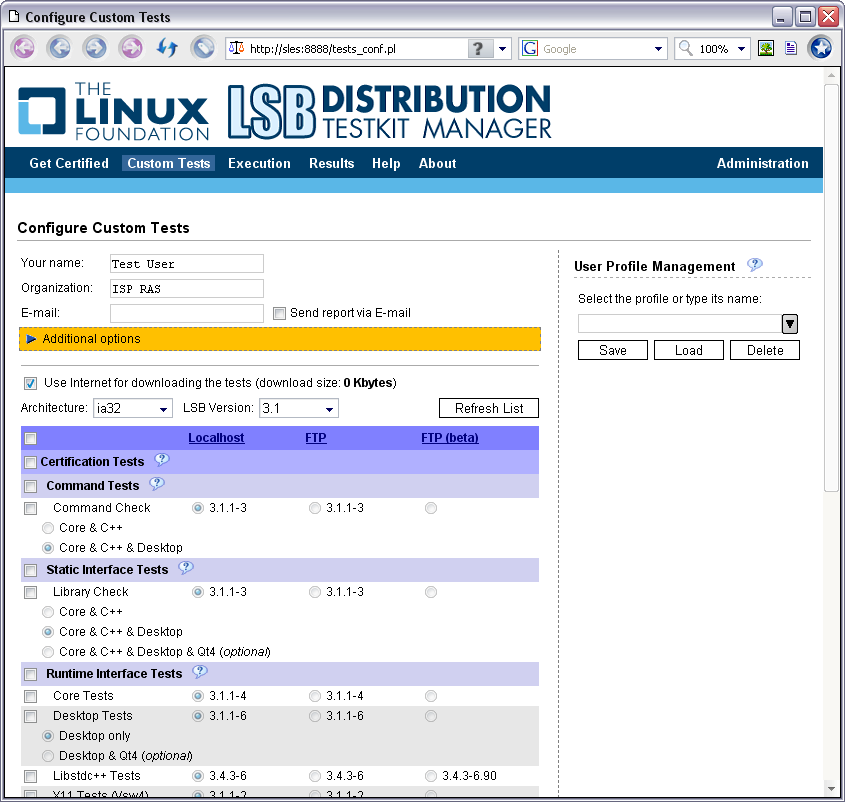The height and width of the screenshot is (802, 845).
Task: Open help bubble next to Command Tests
Action: [156, 483]
